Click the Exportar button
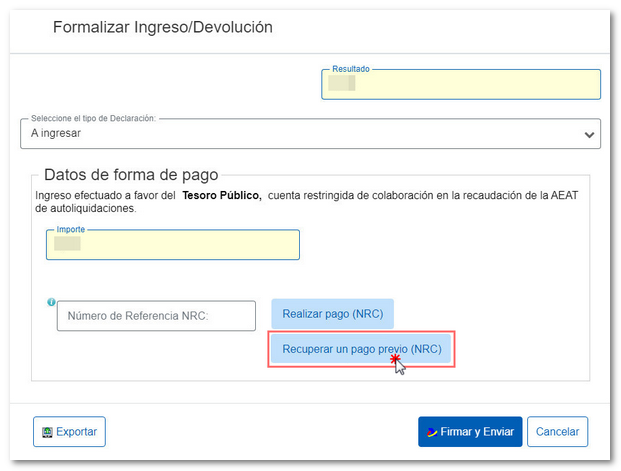Viewport: 621px width, 471px height. tap(69, 431)
